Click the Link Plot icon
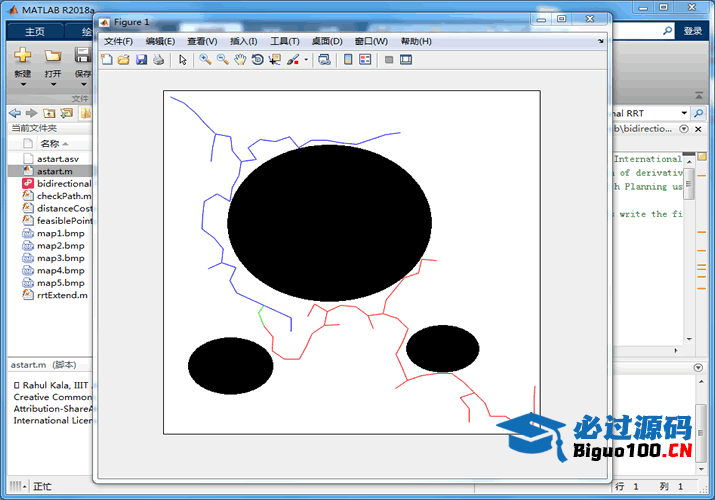The image size is (715, 500). pyautogui.click(x=324, y=60)
